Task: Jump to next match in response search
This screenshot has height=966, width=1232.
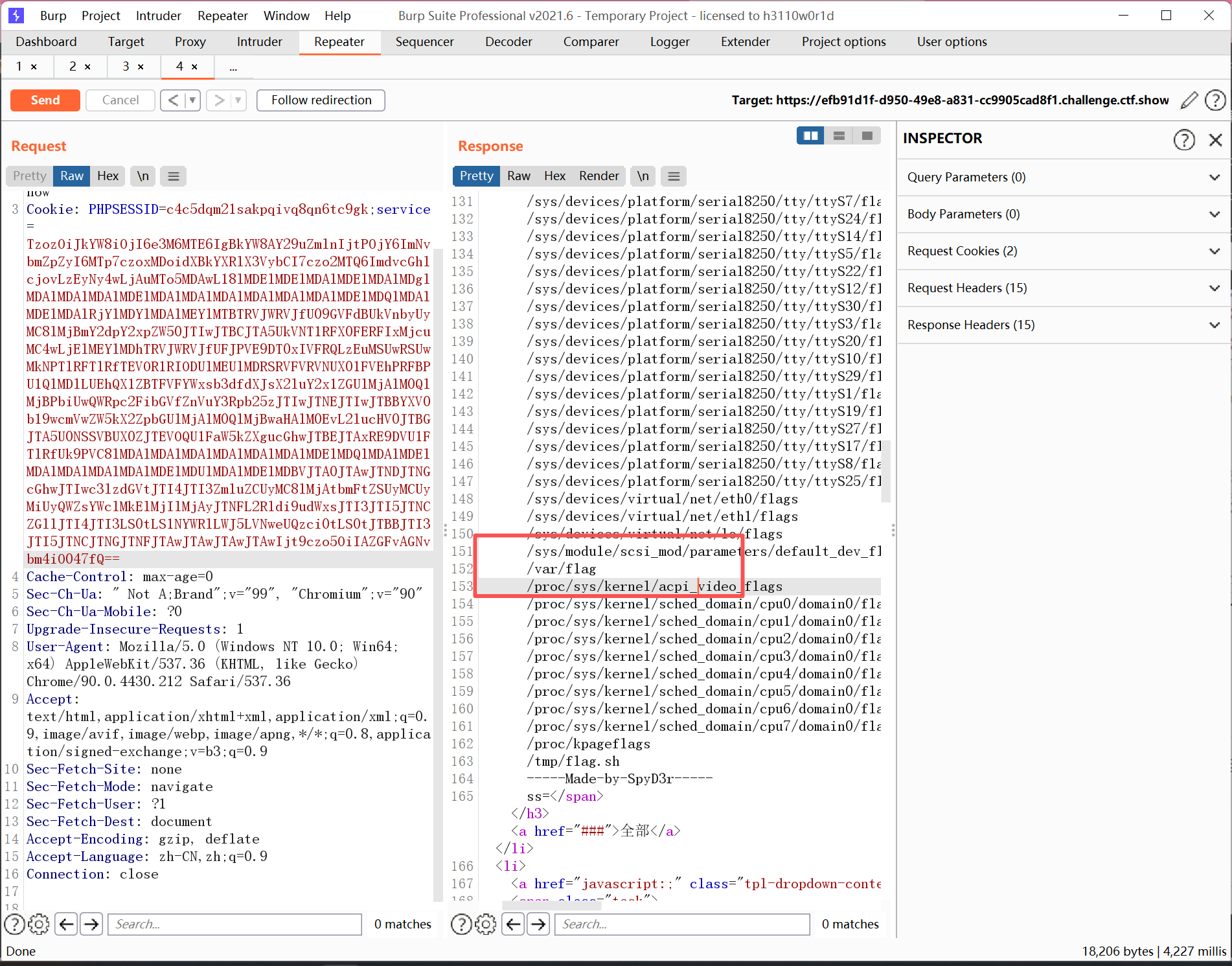Action: click(x=538, y=924)
